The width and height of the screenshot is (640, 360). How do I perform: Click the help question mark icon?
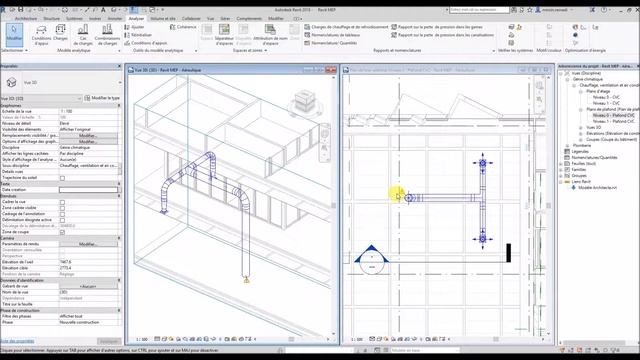[604, 9]
